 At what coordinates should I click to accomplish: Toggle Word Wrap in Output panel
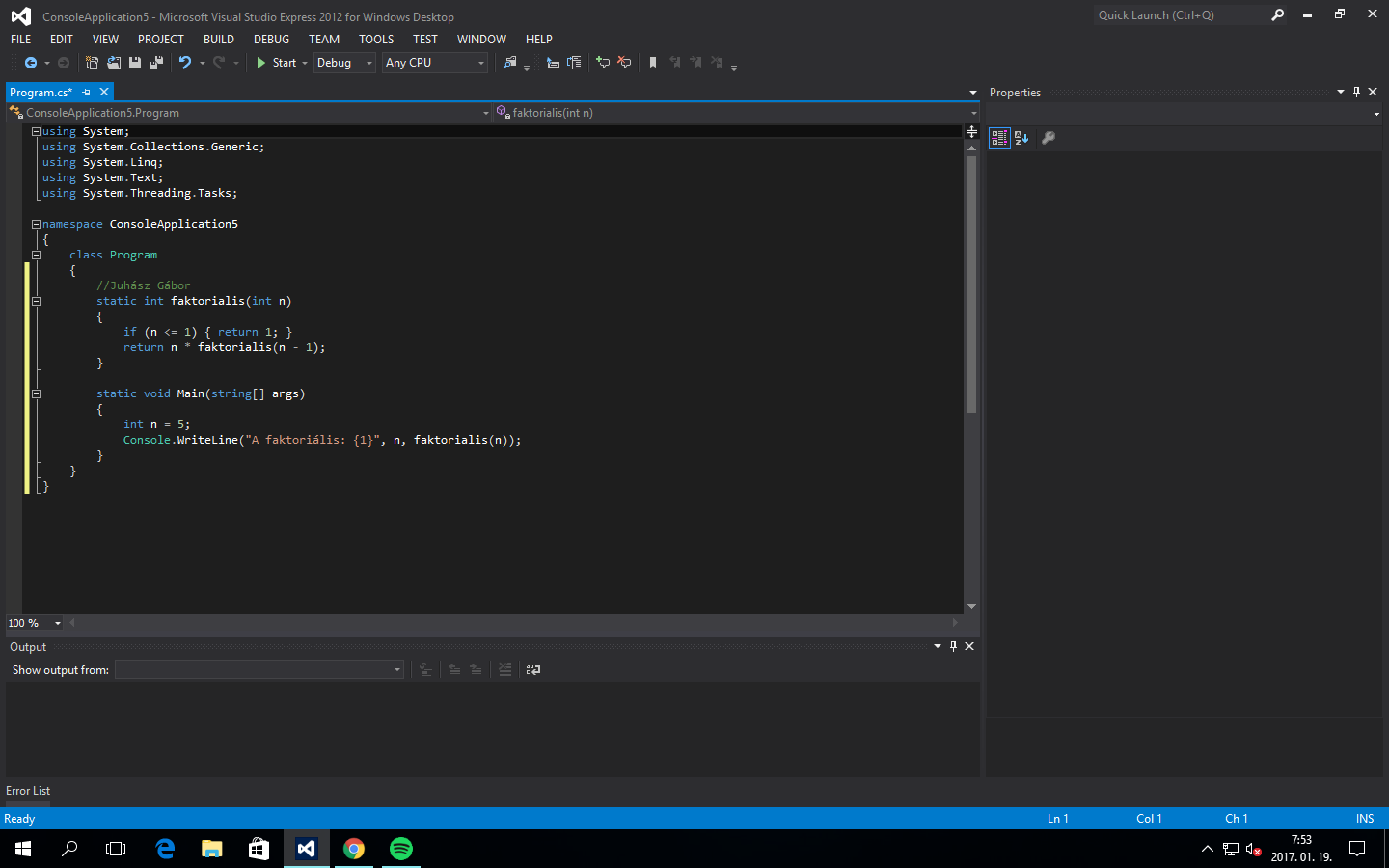coord(533,669)
